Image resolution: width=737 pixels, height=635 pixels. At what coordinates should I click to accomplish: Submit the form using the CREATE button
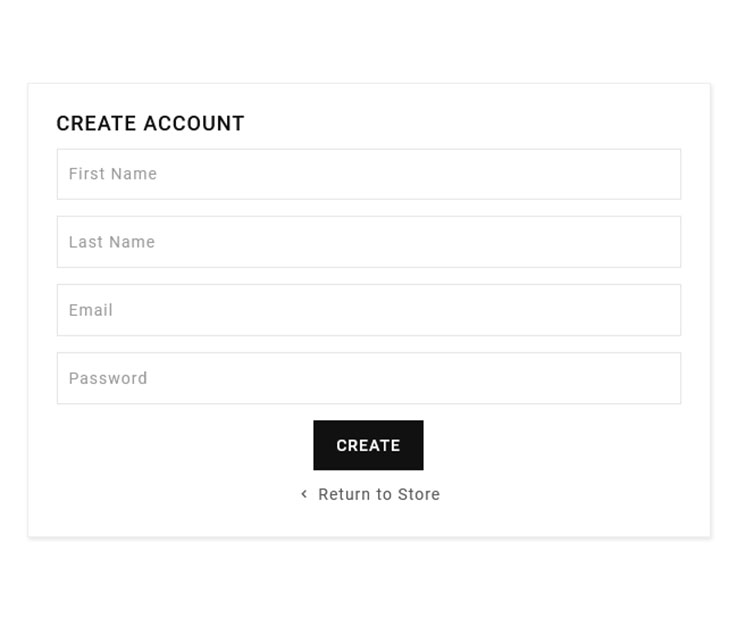coord(368,445)
